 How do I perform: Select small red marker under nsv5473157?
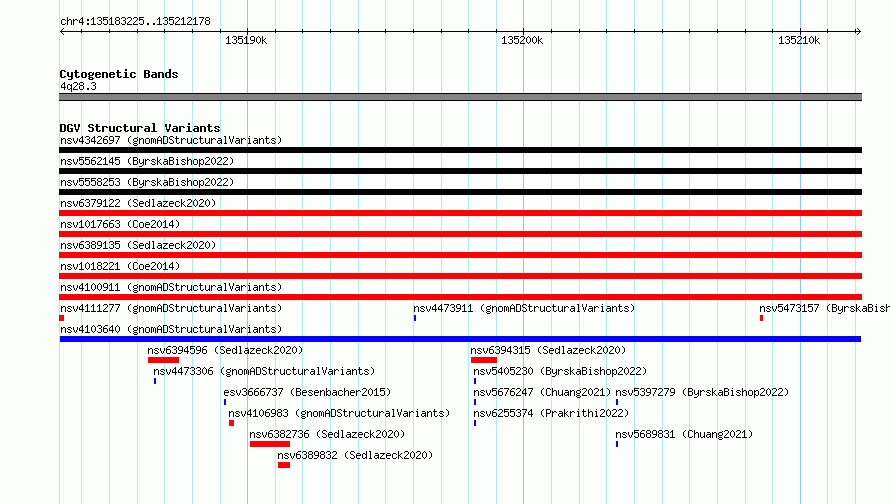(761, 318)
